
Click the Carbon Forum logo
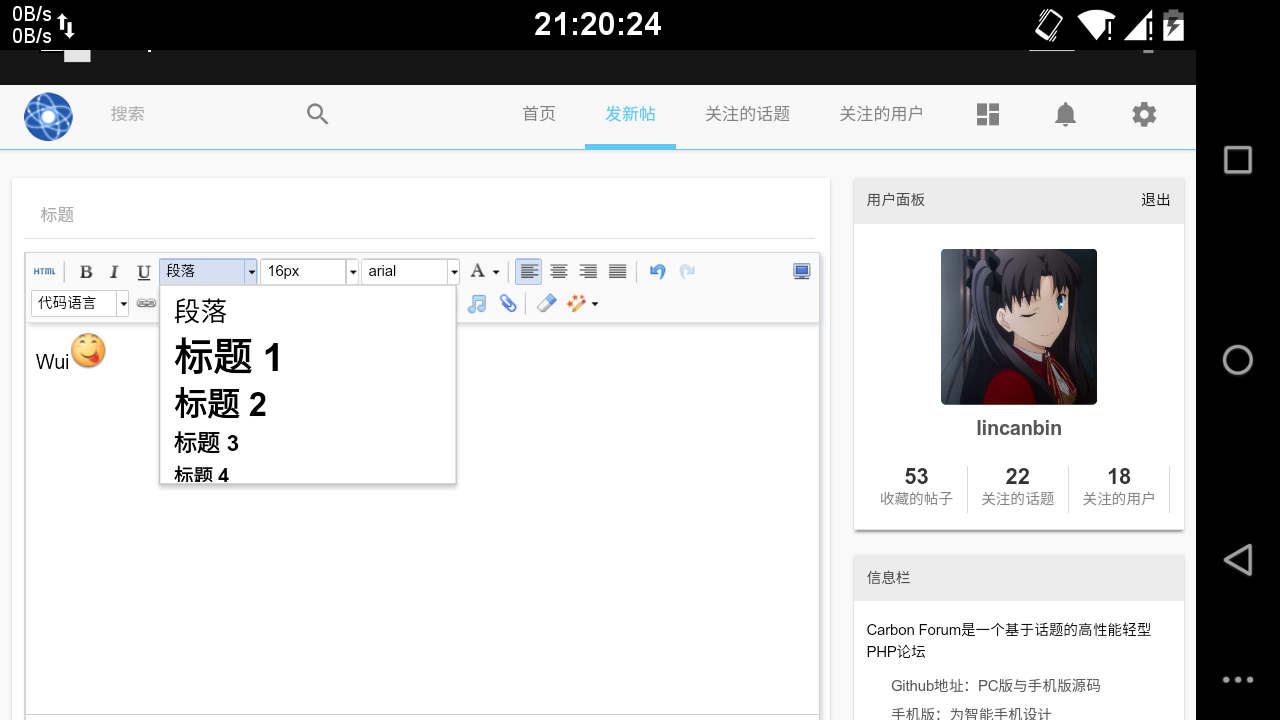click(48, 116)
